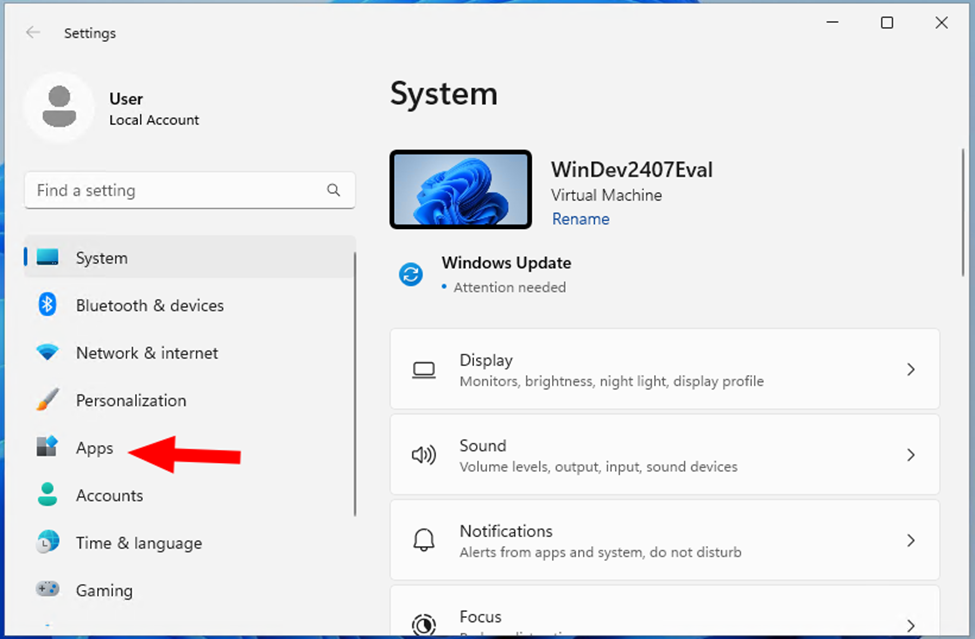The width and height of the screenshot is (975, 639).
Task: Expand the Display settings chevron
Action: [910, 369]
